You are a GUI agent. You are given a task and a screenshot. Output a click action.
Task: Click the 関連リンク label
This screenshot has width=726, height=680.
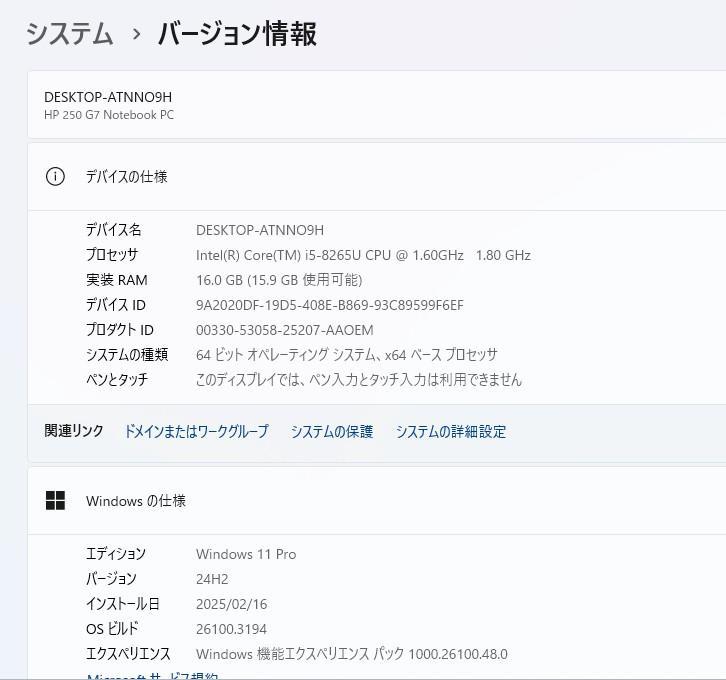tap(74, 431)
